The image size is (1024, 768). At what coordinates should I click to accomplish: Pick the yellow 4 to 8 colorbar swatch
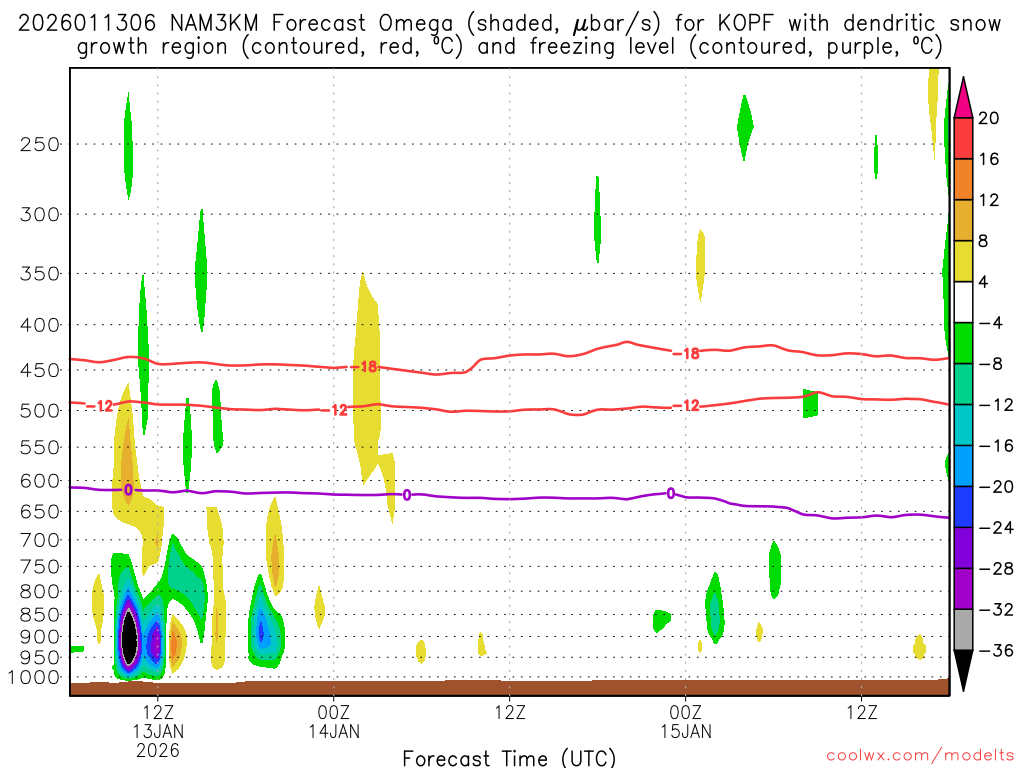pyautogui.click(x=963, y=261)
